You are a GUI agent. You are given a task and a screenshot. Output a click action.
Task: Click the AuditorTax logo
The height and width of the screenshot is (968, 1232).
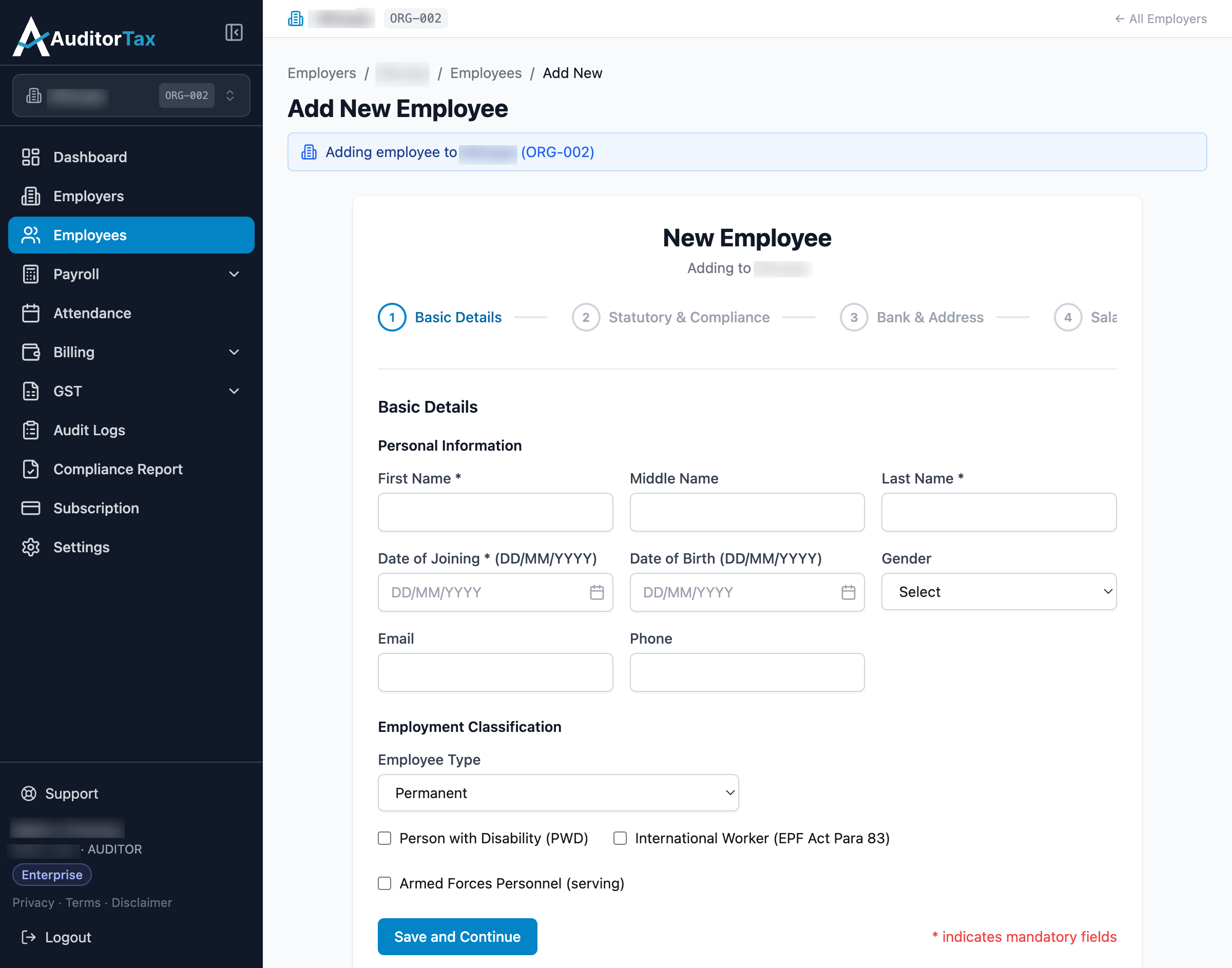point(84,37)
